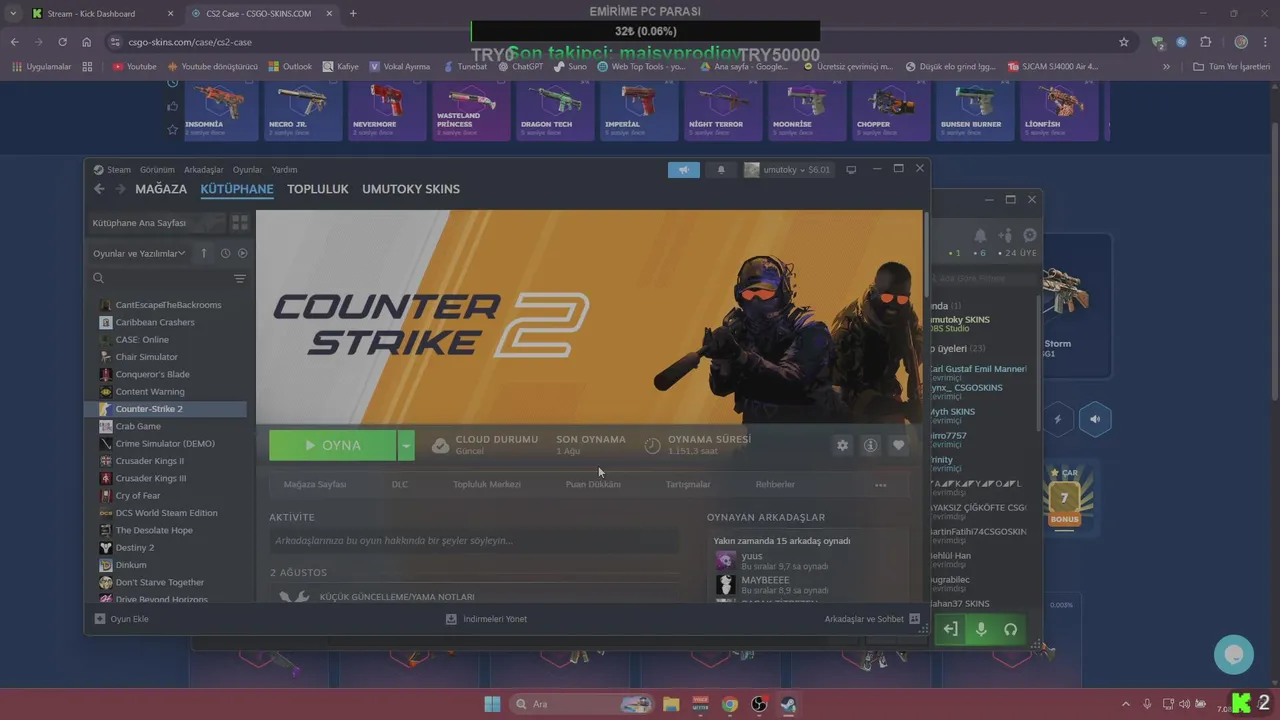1280x720 pixels.
Task: Toggle sound speaker hexagon on CSGO-SKINS page
Action: point(1095,419)
